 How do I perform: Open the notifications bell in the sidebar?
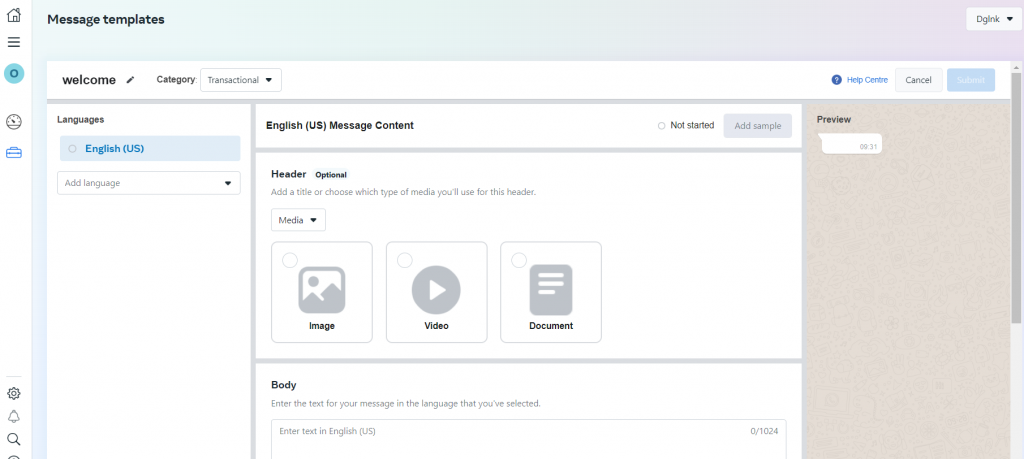[14, 416]
